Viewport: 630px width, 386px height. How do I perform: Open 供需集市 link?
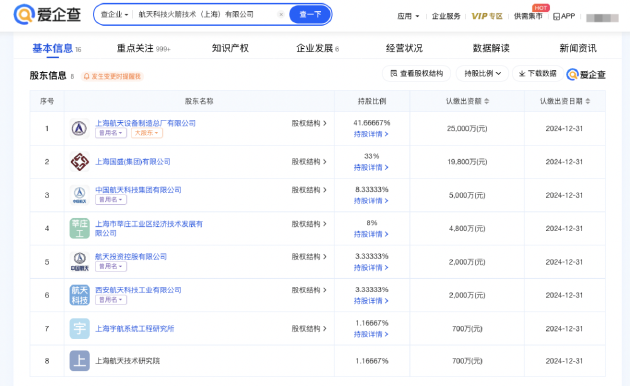point(528,16)
